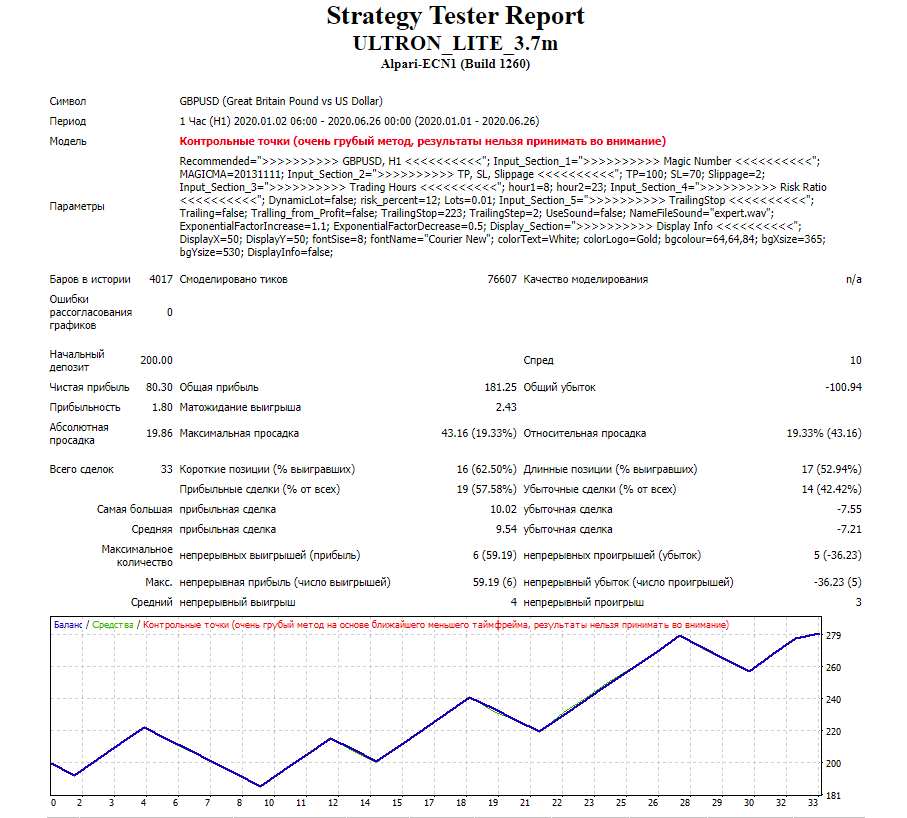
Task: Select the net profit value 80.30
Action: (x=159, y=388)
